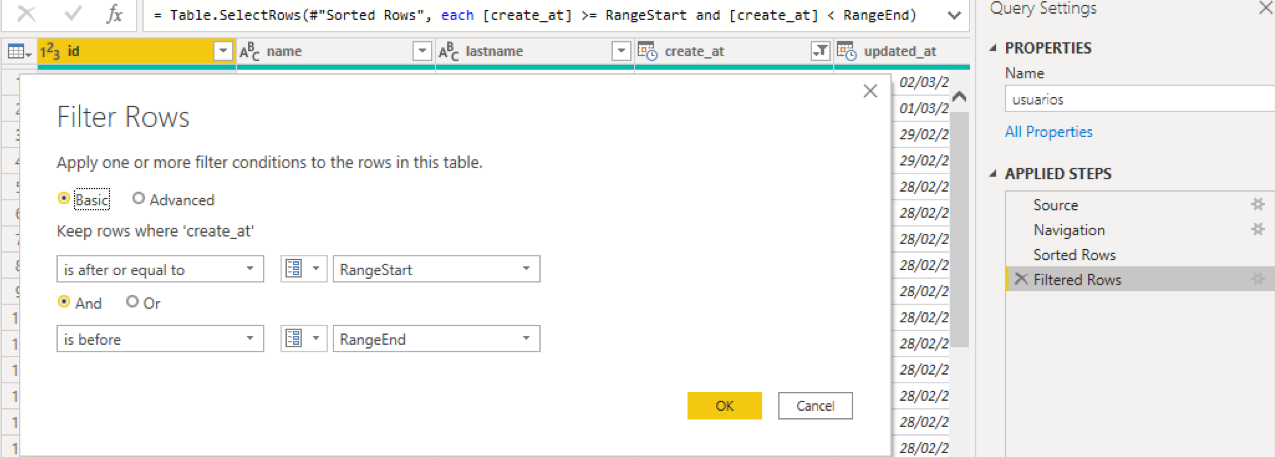Select the Navigation applied step

point(1069,230)
